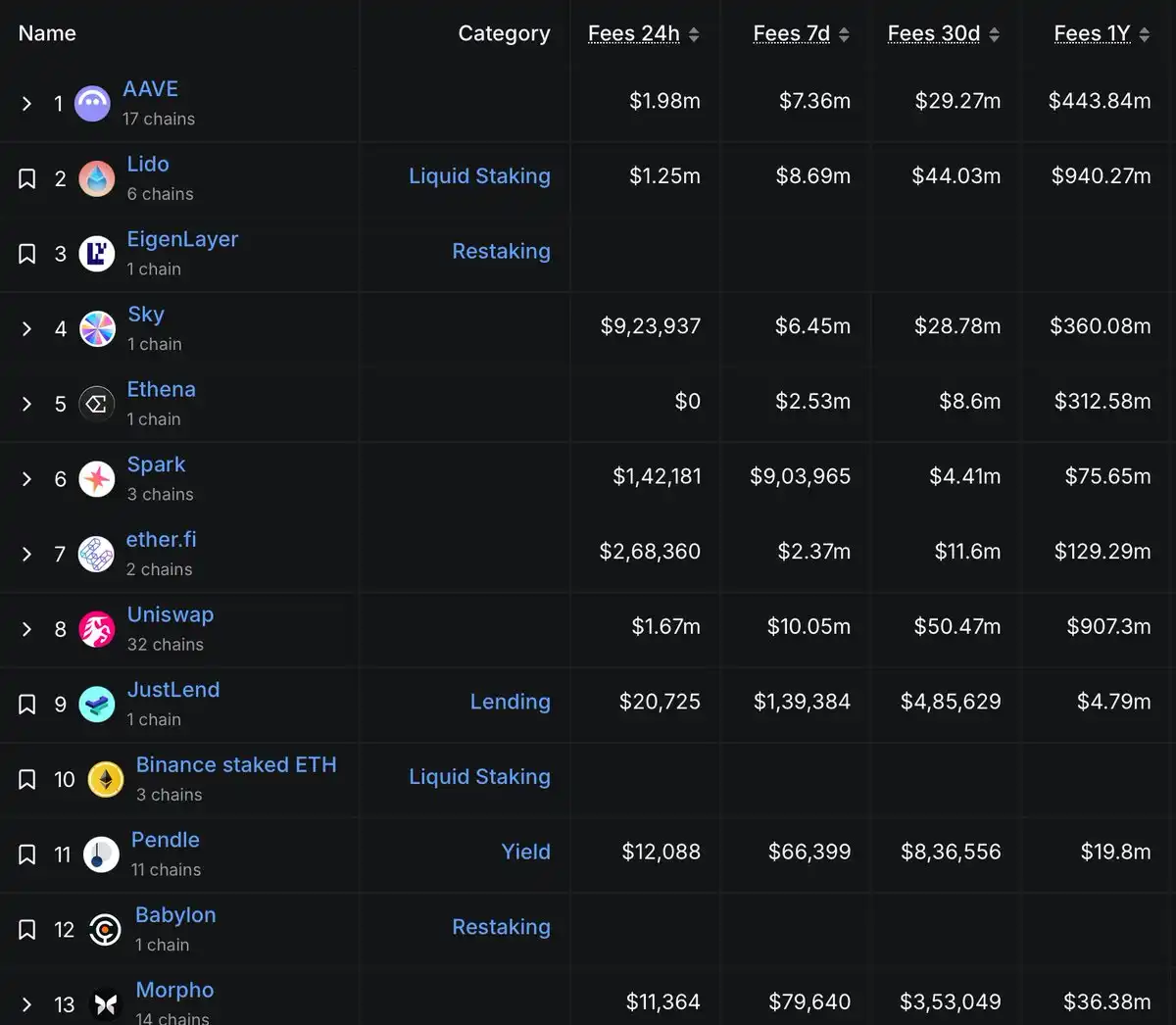
Task: Click the AAVE ghost logo icon
Action: coord(93,103)
